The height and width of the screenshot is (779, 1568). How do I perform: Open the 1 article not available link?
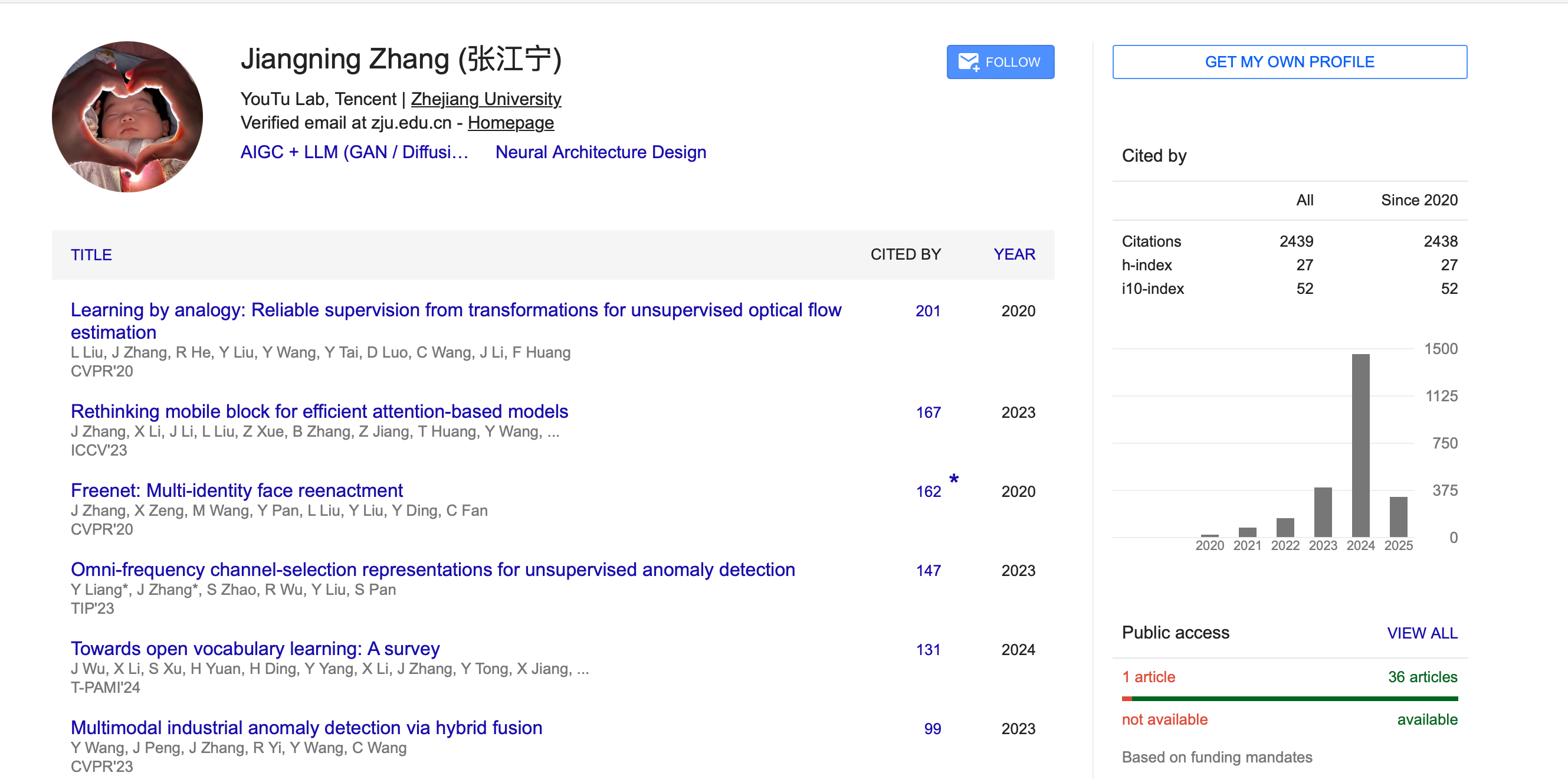coord(1148,677)
